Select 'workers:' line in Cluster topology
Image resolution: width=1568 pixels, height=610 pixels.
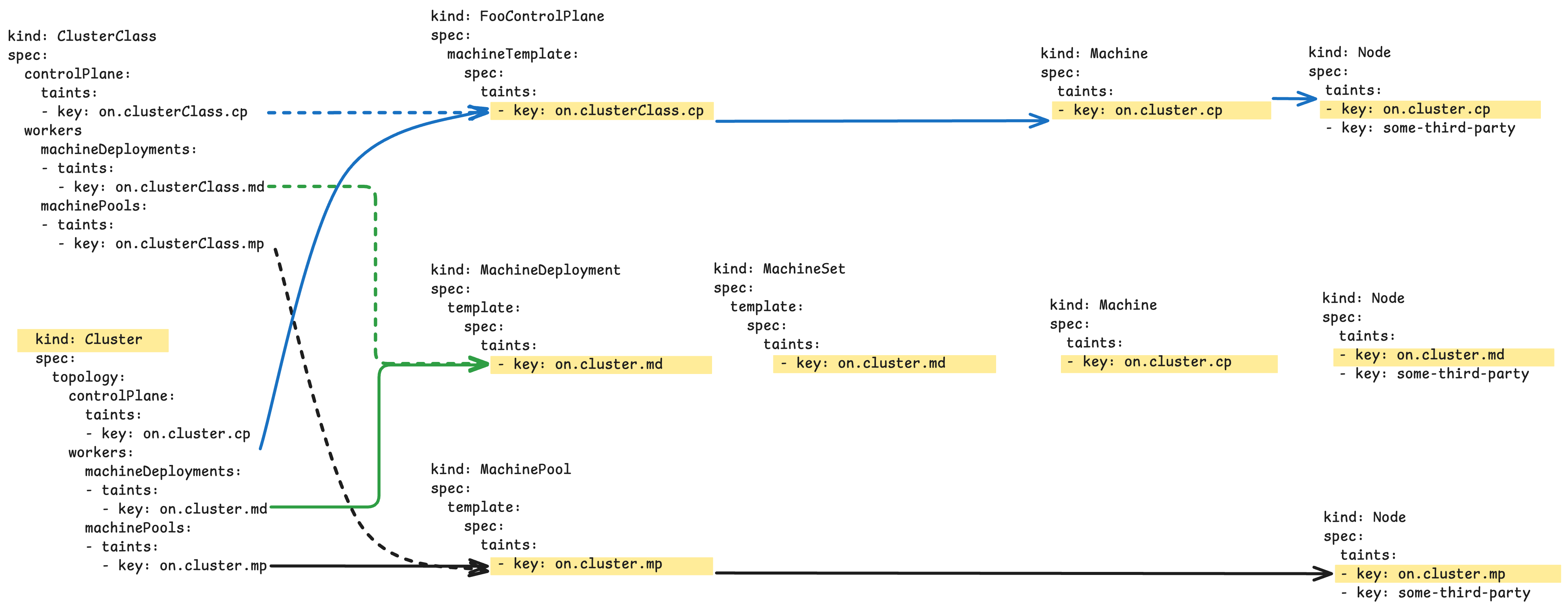(x=101, y=453)
